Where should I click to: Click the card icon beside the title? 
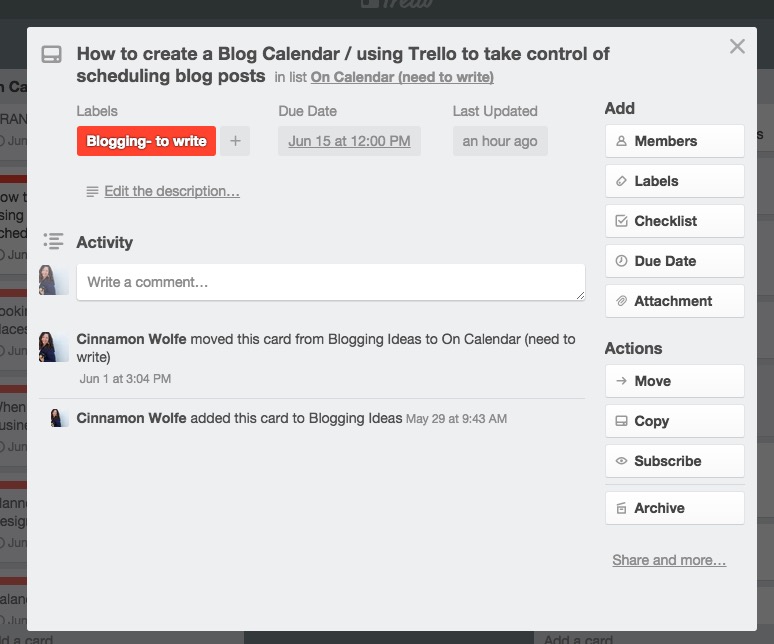pos(51,54)
